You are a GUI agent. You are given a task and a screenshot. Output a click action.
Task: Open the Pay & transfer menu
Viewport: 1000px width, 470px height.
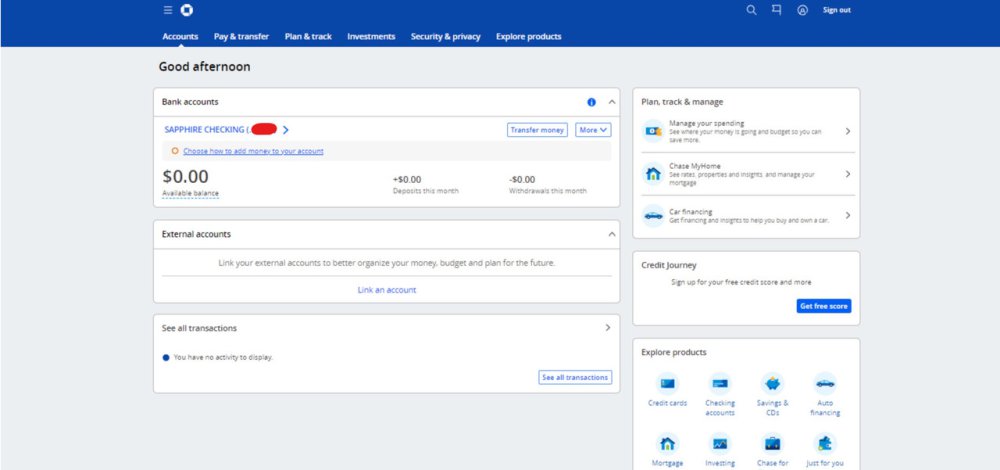(x=241, y=36)
